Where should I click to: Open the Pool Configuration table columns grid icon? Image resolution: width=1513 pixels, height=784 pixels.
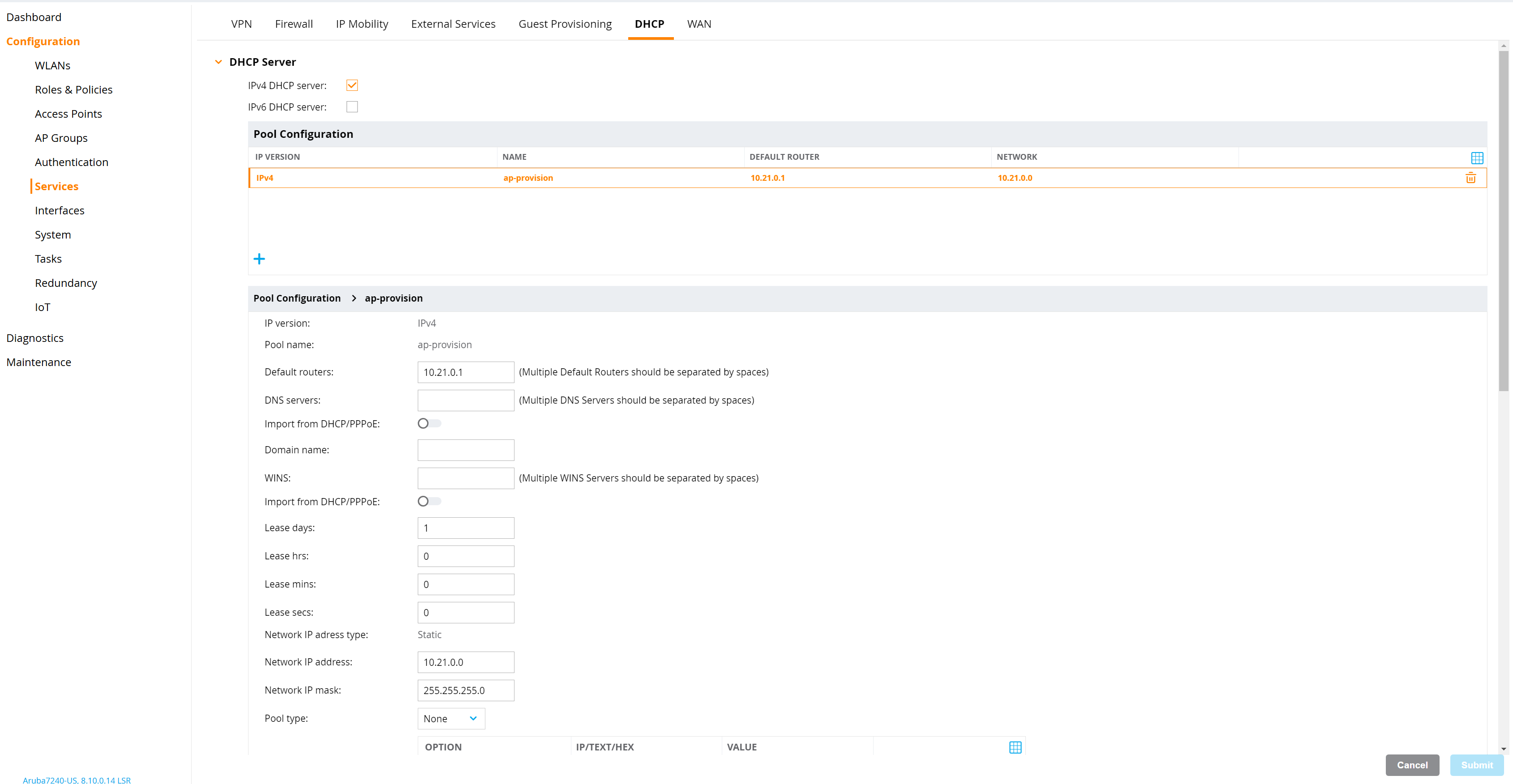[x=1477, y=157]
